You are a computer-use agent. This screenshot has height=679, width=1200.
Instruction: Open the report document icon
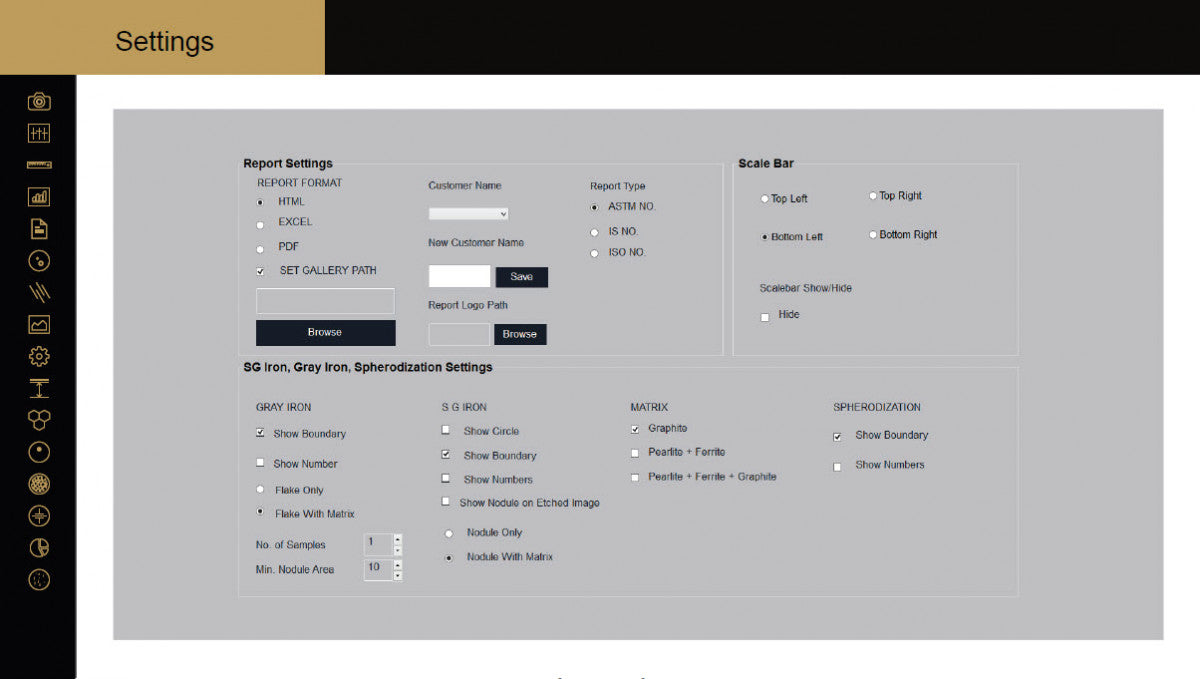point(38,228)
